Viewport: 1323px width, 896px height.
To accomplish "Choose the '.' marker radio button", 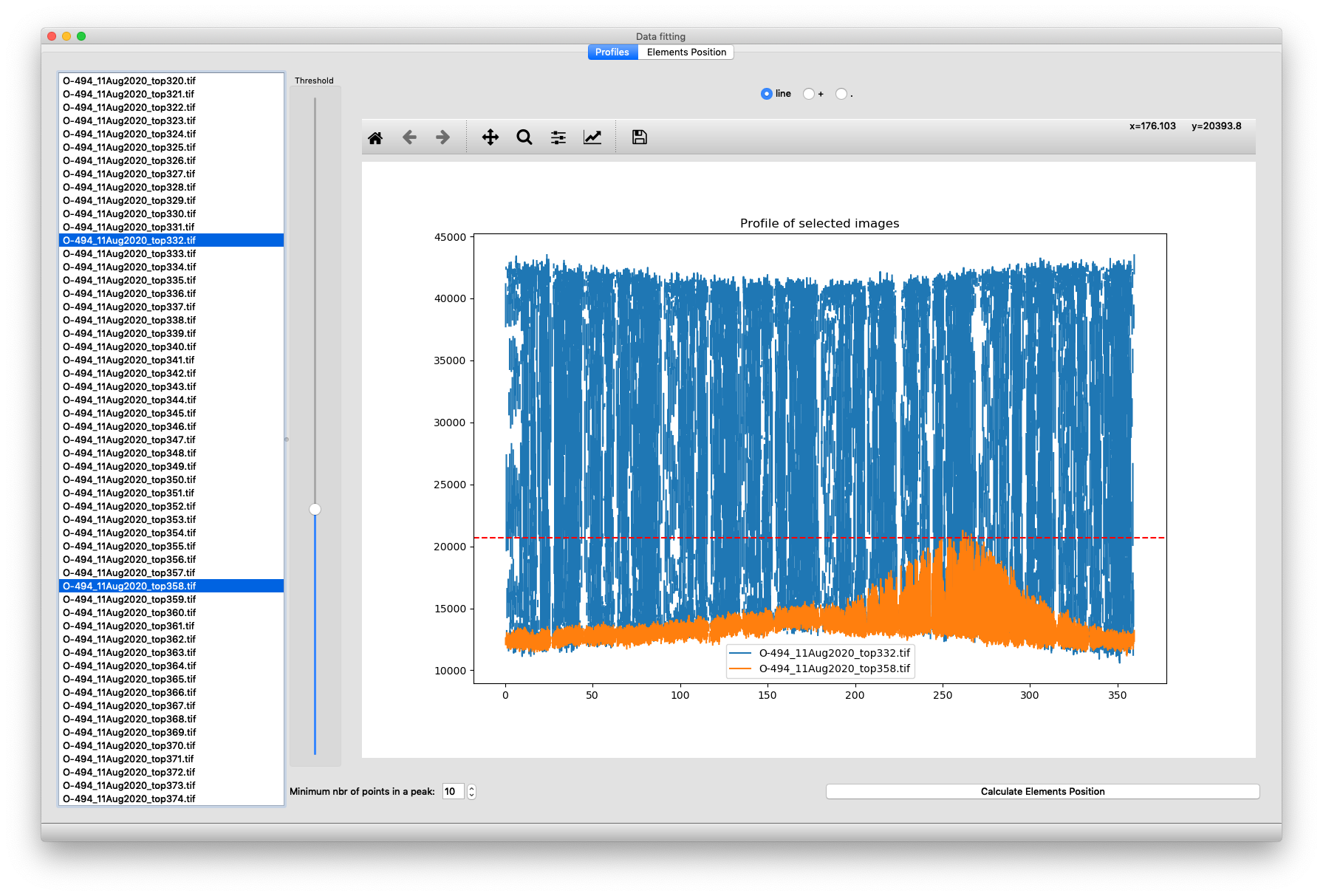I will pos(841,94).
